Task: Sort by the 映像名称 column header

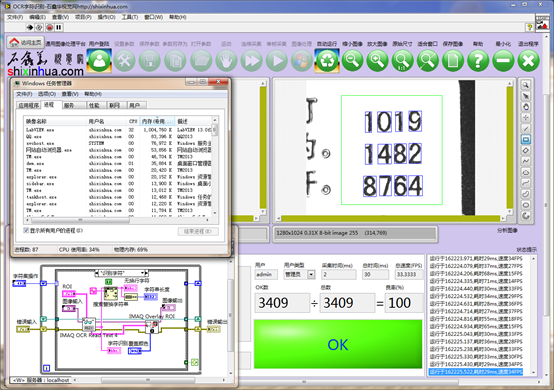Action: coord(55,121)
